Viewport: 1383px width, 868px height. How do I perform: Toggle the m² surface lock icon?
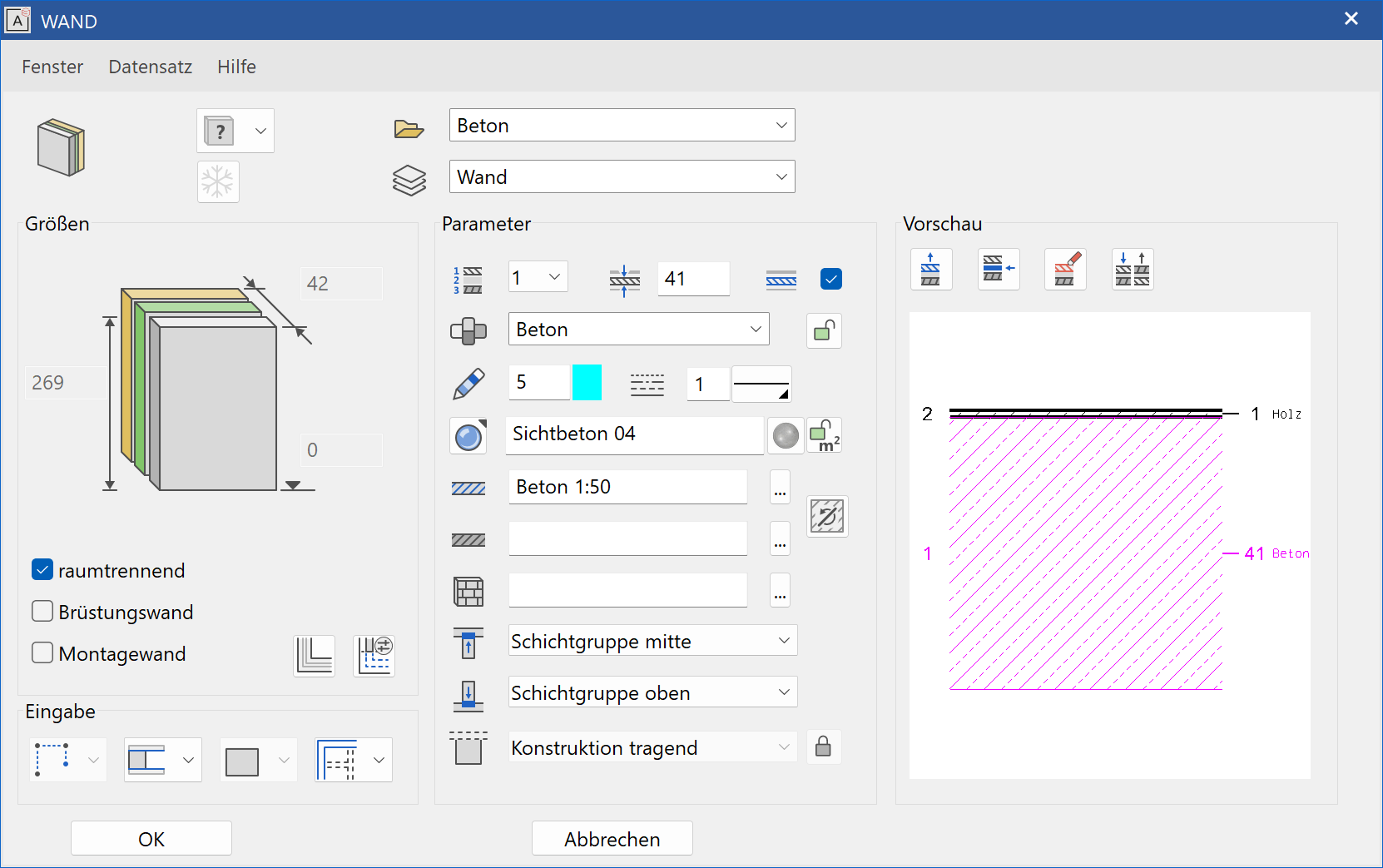point(825,435)
